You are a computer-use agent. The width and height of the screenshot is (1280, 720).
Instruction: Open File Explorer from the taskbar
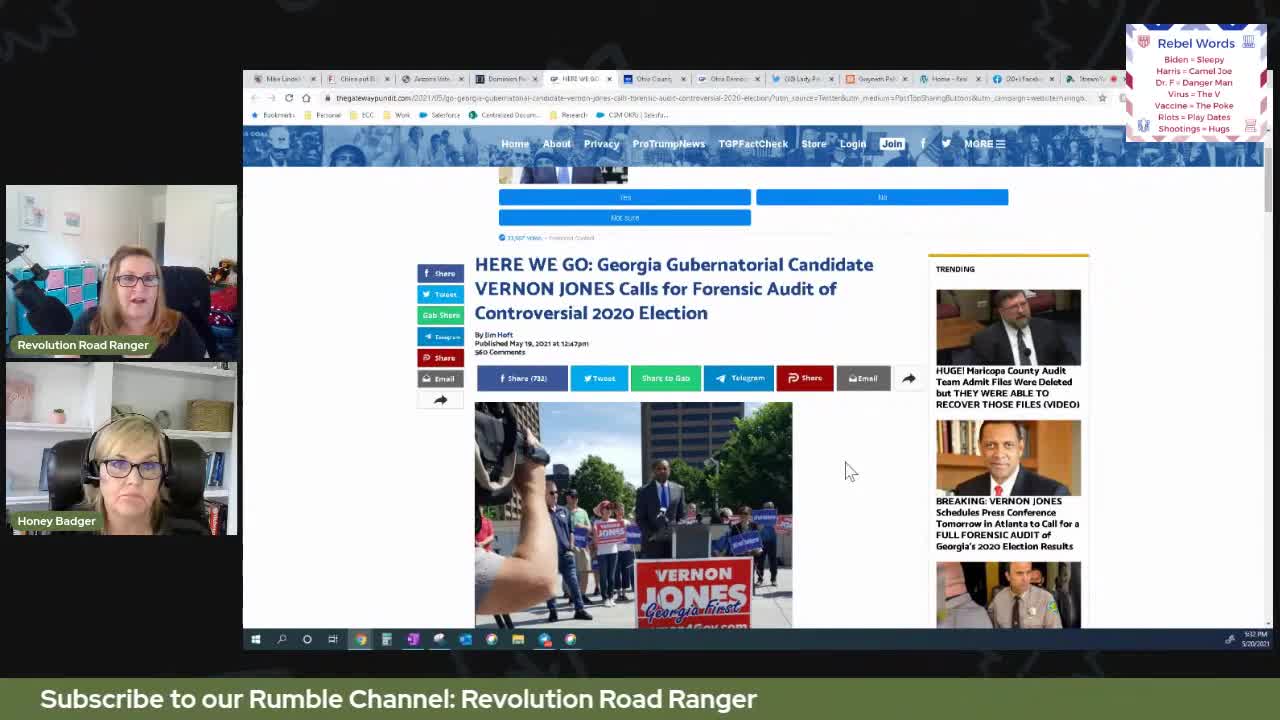(518, 639)
